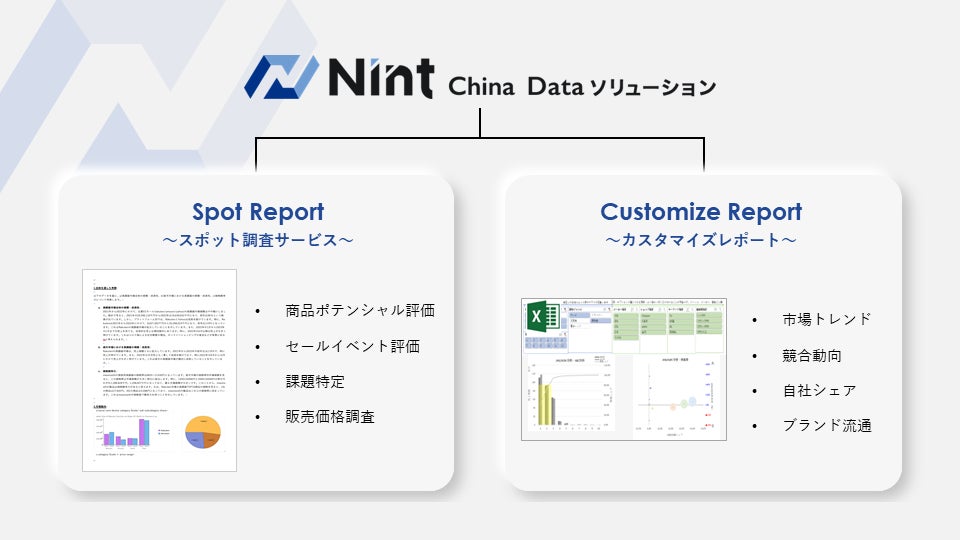Select 市場トレンド bullet
960x540 pixels.
[827, 320]
